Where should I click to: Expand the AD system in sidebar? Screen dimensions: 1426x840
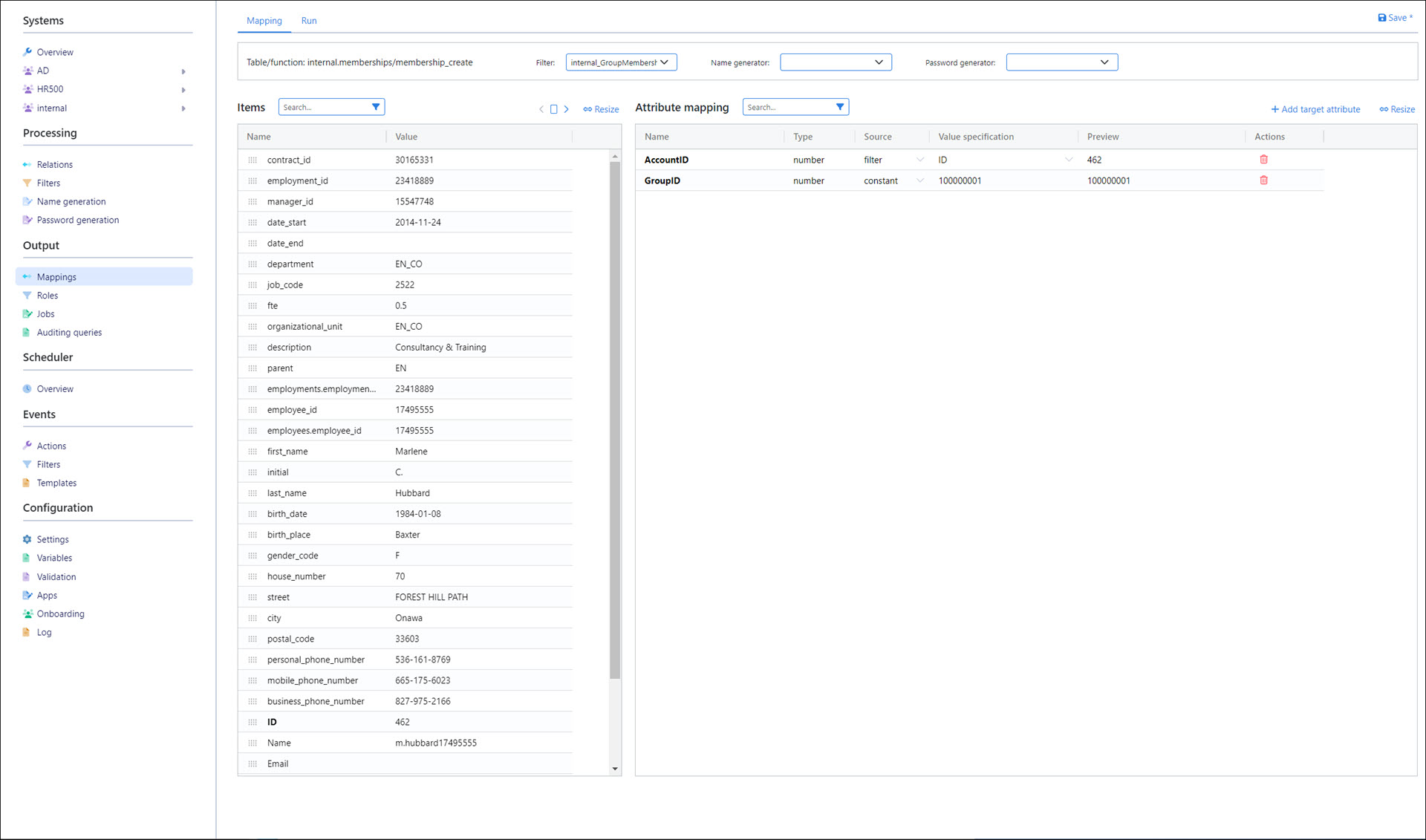[183, 71]
